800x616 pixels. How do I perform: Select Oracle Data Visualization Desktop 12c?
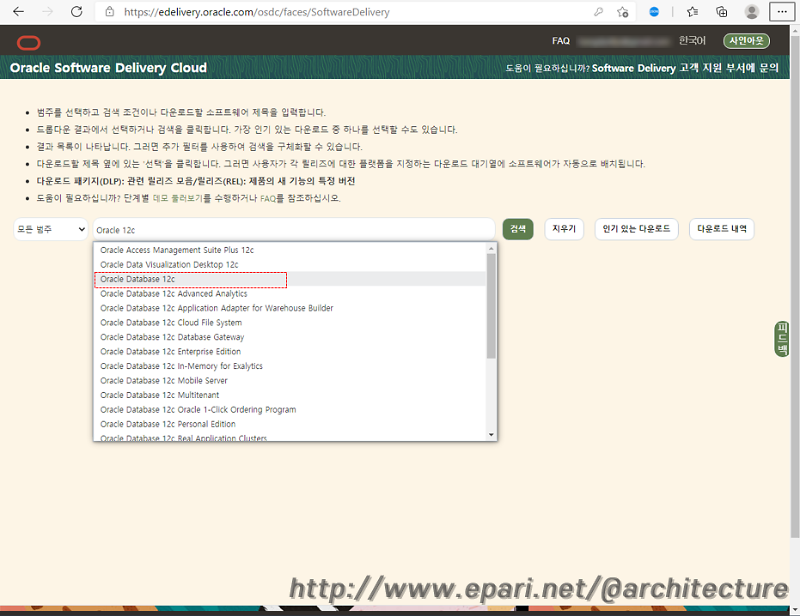(x=289, y=264)
